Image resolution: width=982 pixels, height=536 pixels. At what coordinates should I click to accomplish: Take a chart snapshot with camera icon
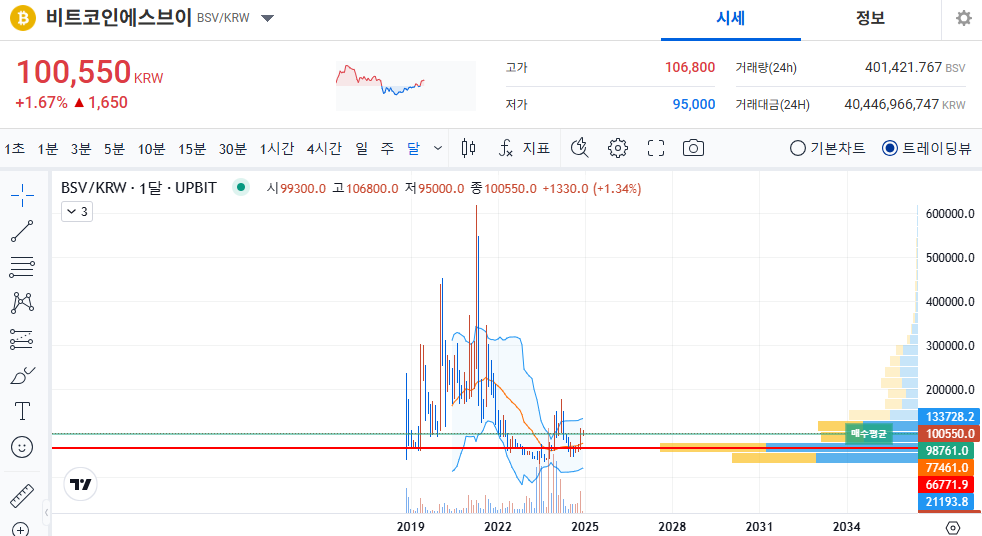click(693, 148)
